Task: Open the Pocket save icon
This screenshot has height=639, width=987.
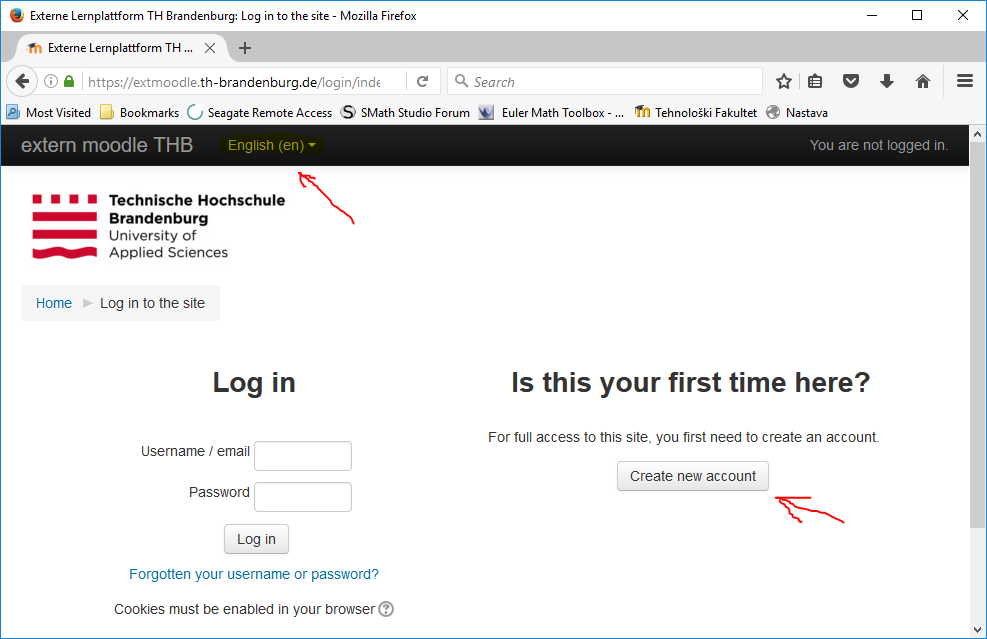Action: coord(850,82)
